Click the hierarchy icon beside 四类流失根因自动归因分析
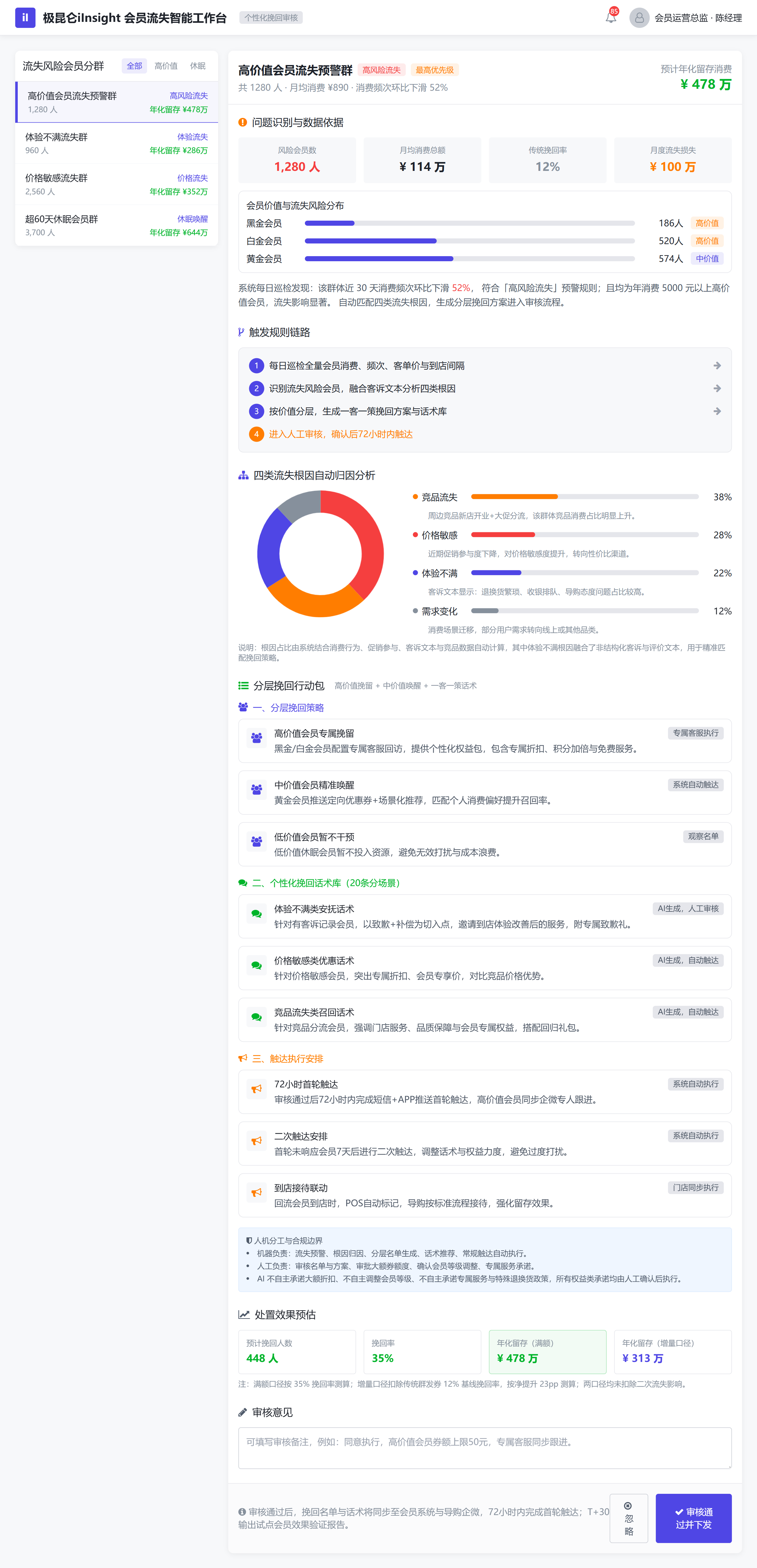The width and height of the screenshot is (757, 1568). pos(243,476)
